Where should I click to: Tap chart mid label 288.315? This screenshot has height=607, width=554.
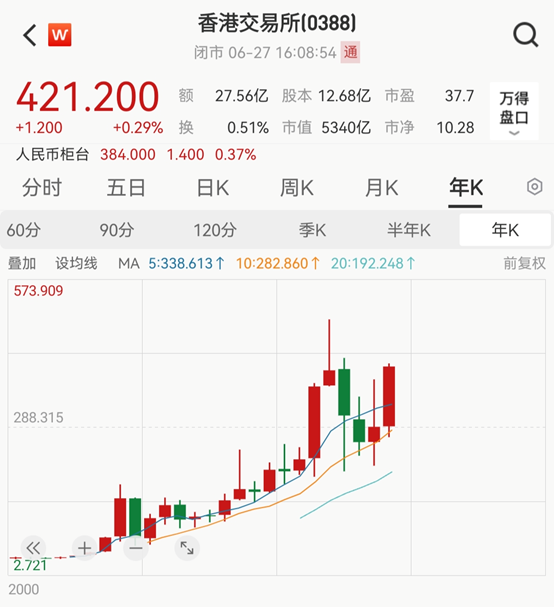pyautogui.click(x=38, y=417)
